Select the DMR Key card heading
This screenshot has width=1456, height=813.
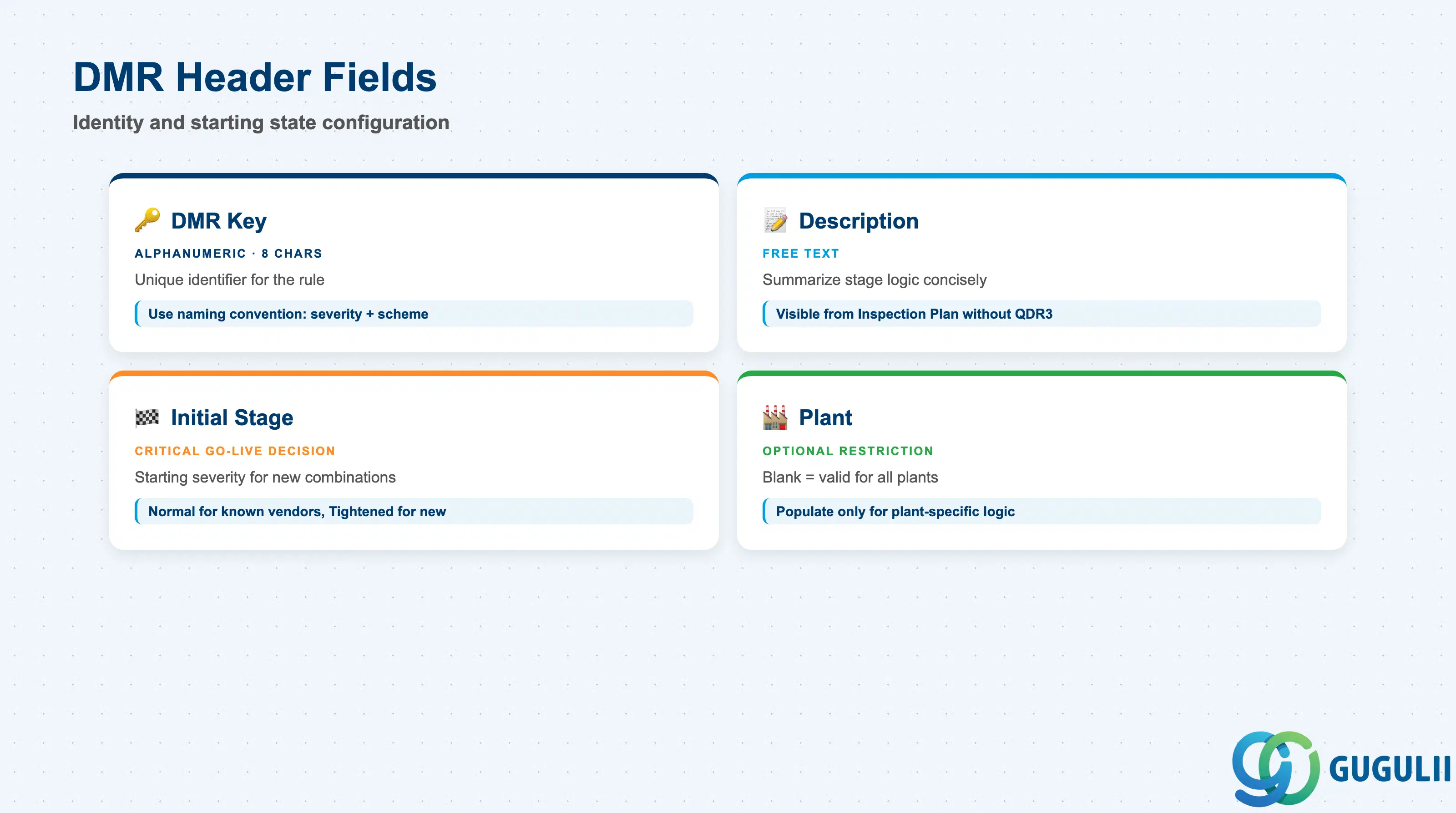click(219, 220)
